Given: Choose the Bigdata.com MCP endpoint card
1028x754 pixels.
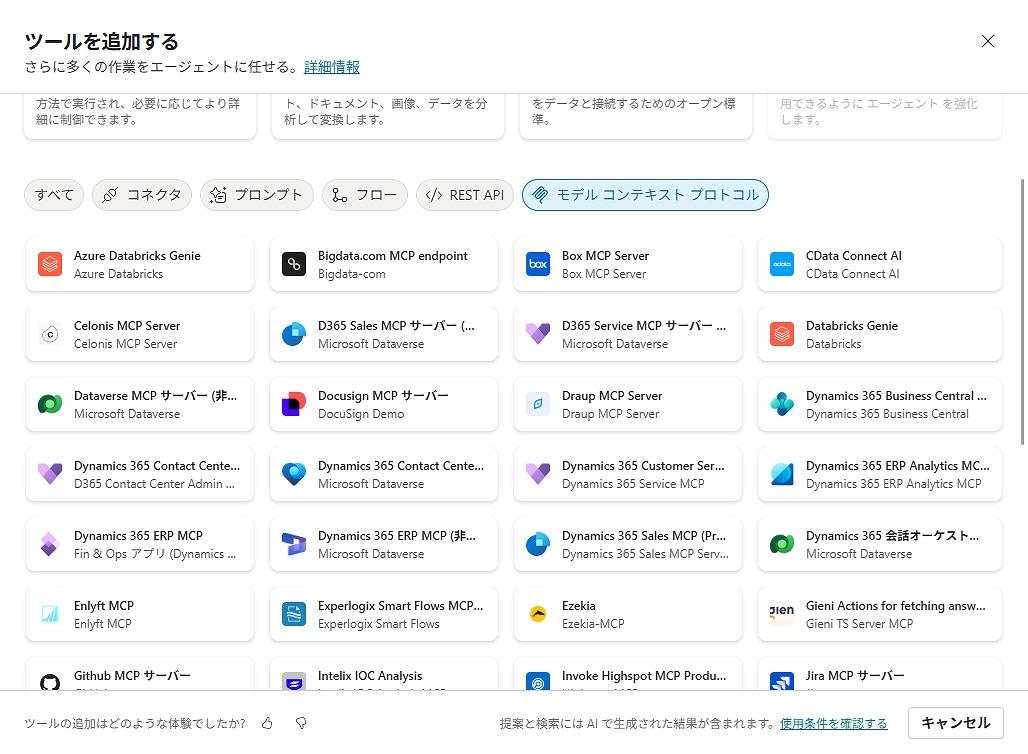Looking at the screenshot, I should [384, 265].
